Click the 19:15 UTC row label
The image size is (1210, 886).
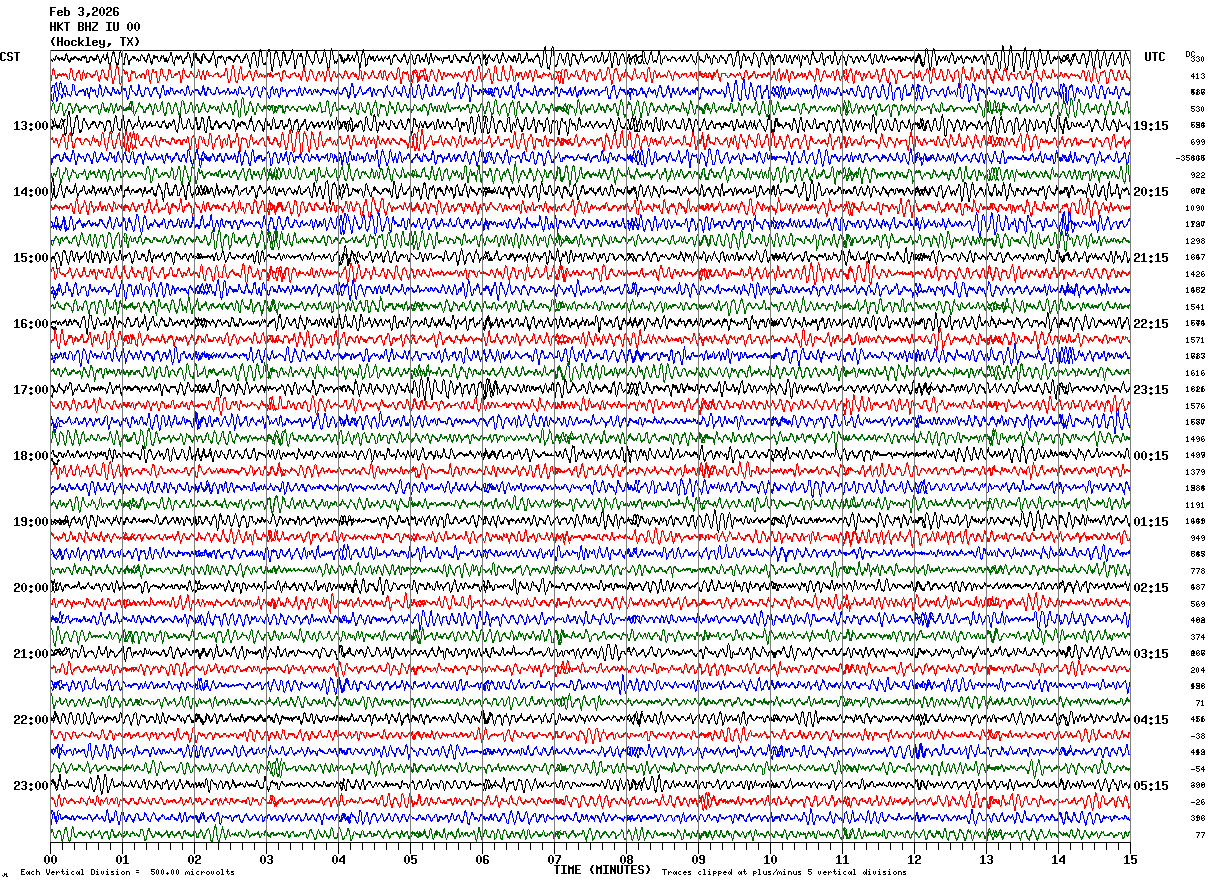coord(1150,126)
